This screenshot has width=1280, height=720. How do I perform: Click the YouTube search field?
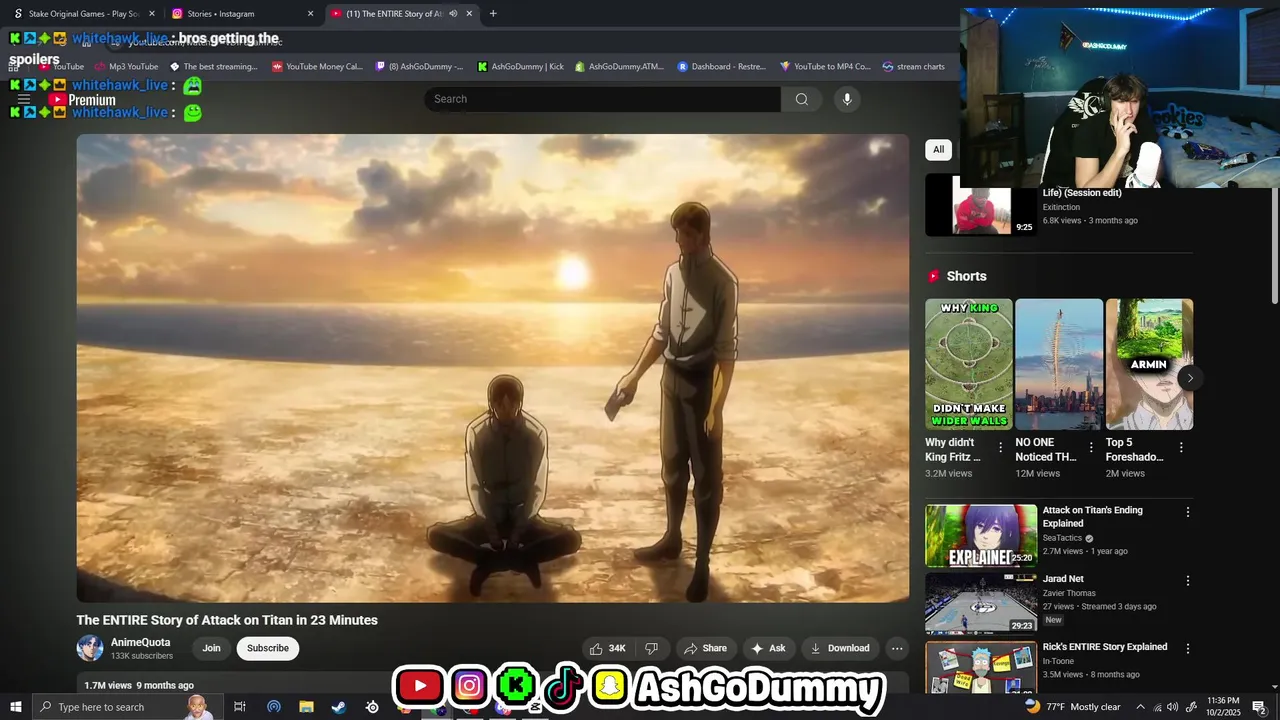click(x=602, y=99)
